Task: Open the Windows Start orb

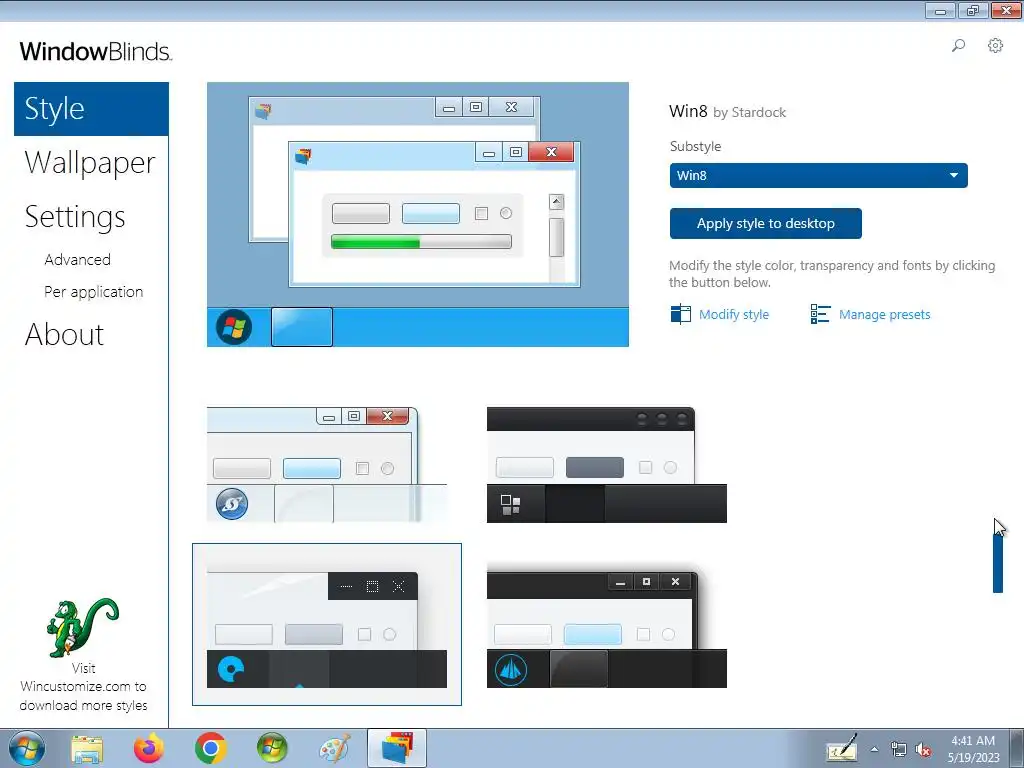Action: (27, 748)
